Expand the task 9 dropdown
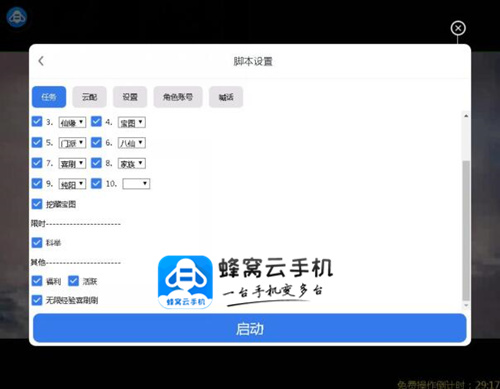 (x=72, y=184)
